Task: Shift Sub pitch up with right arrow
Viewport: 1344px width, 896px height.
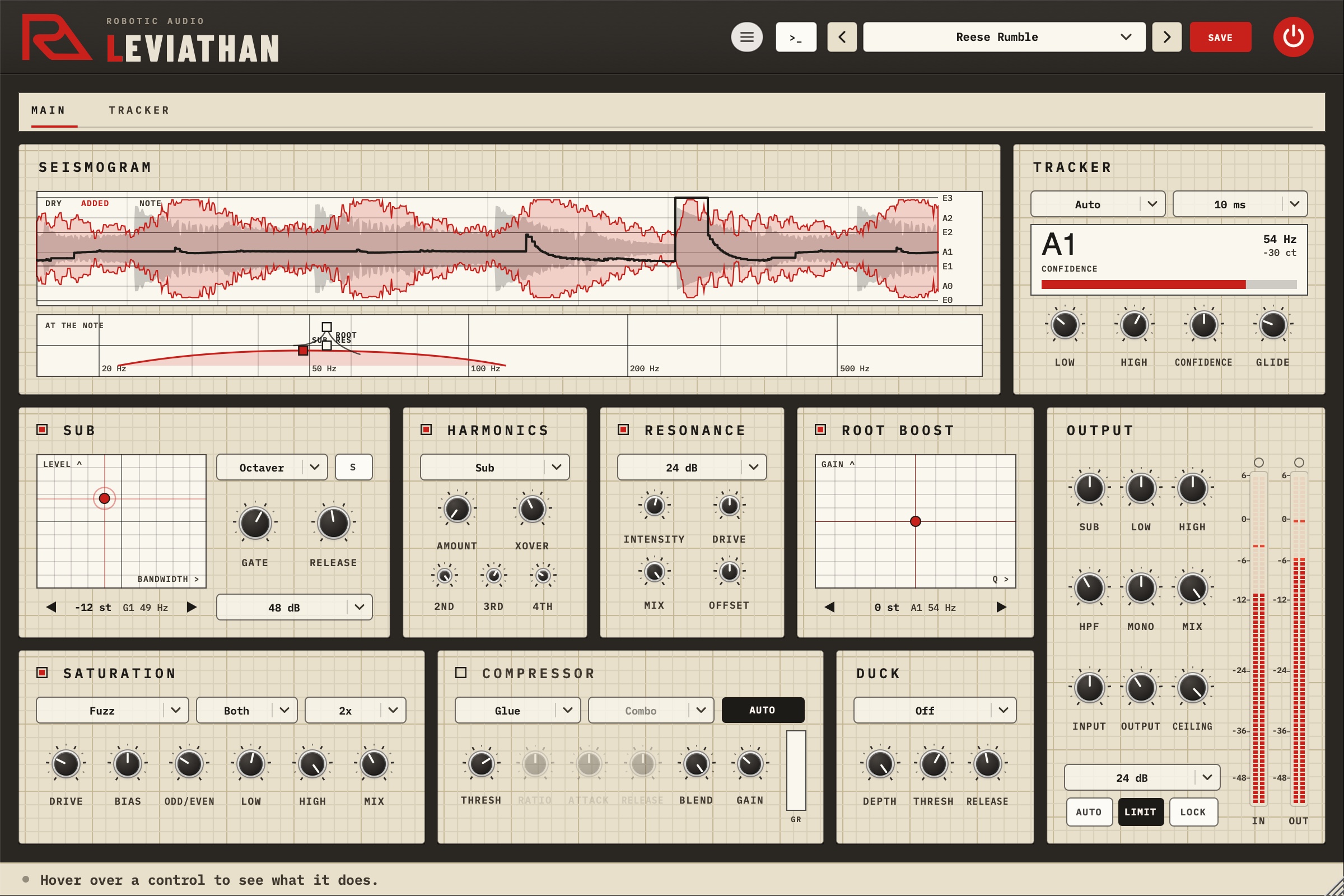Action: click(x=192, y=607)
